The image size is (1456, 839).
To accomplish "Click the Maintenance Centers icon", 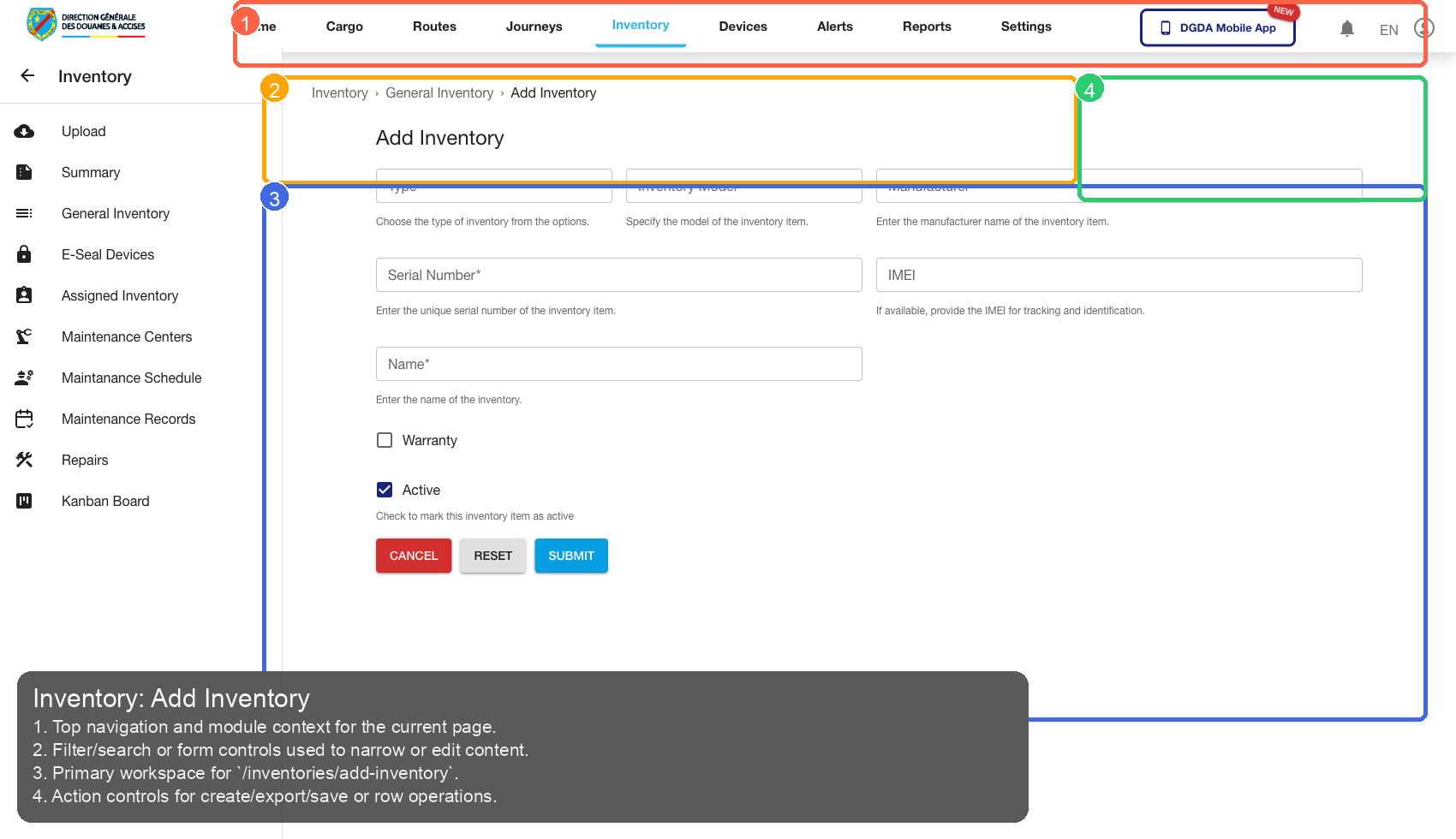I will (x=24, y=336).
